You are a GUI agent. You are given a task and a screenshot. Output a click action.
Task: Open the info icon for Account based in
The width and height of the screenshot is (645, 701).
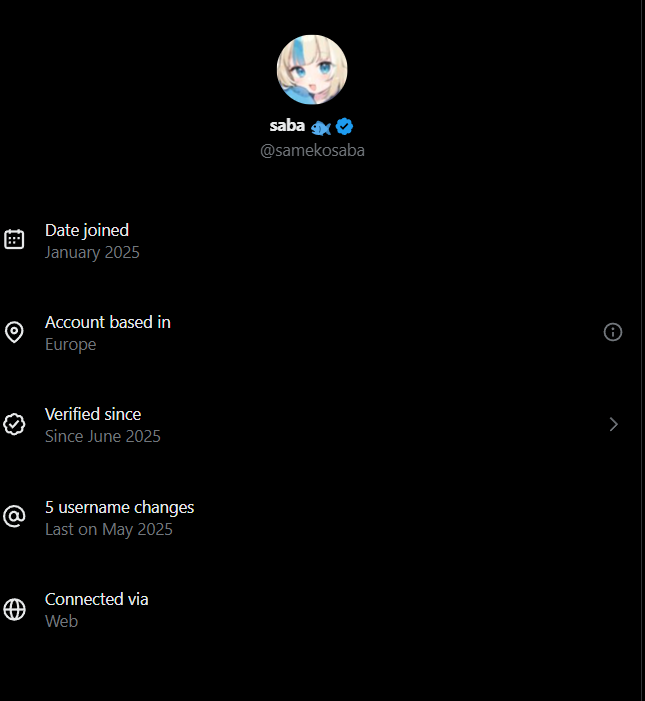tap(613, 332)
